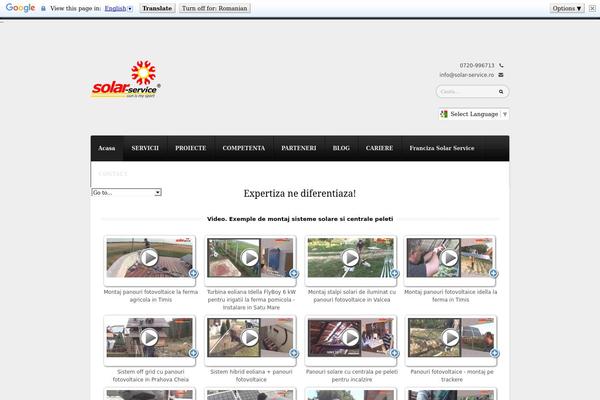Click plus icon on ferma agricola Timis thumbnail
Screen dimensions: 600x400
(x=194, y=273)
